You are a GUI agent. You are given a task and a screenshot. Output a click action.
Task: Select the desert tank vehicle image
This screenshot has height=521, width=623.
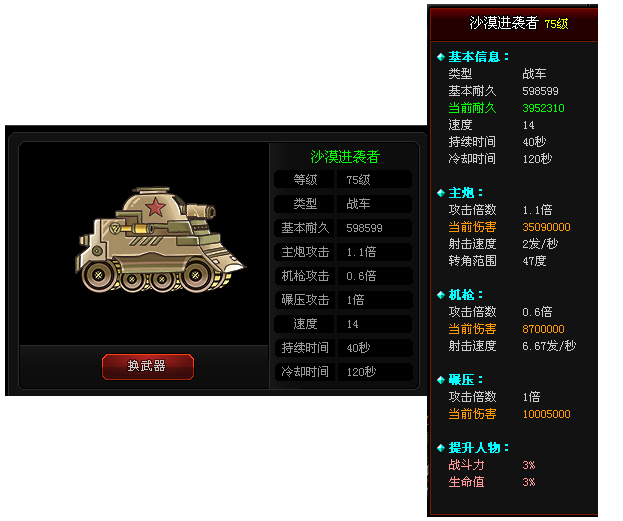[x=160, y=240]
